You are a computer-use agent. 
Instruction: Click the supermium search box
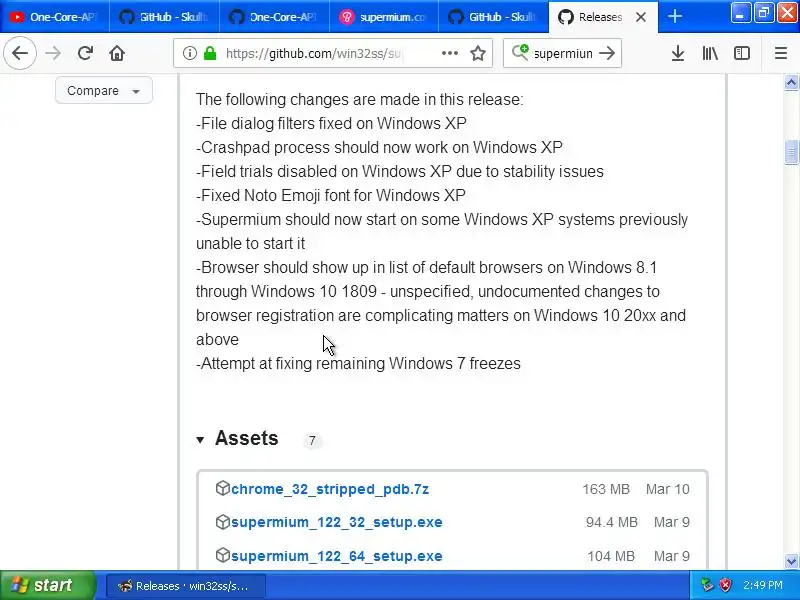563,53
